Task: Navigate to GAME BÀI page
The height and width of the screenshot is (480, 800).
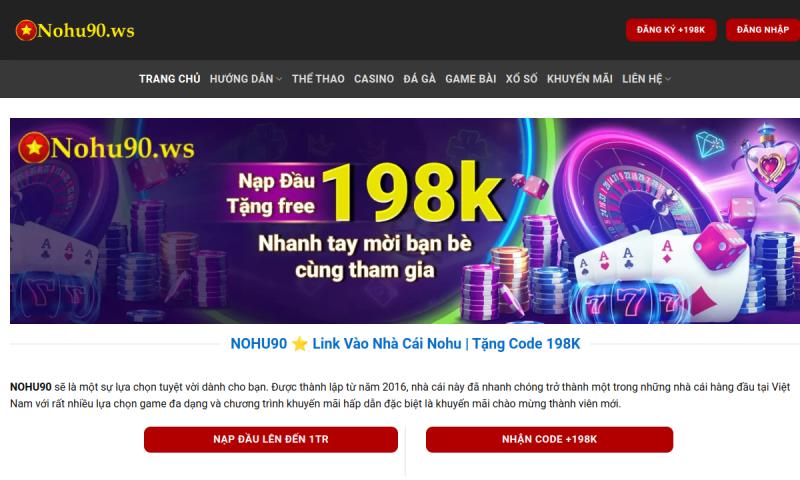Action: click(470, 79)
